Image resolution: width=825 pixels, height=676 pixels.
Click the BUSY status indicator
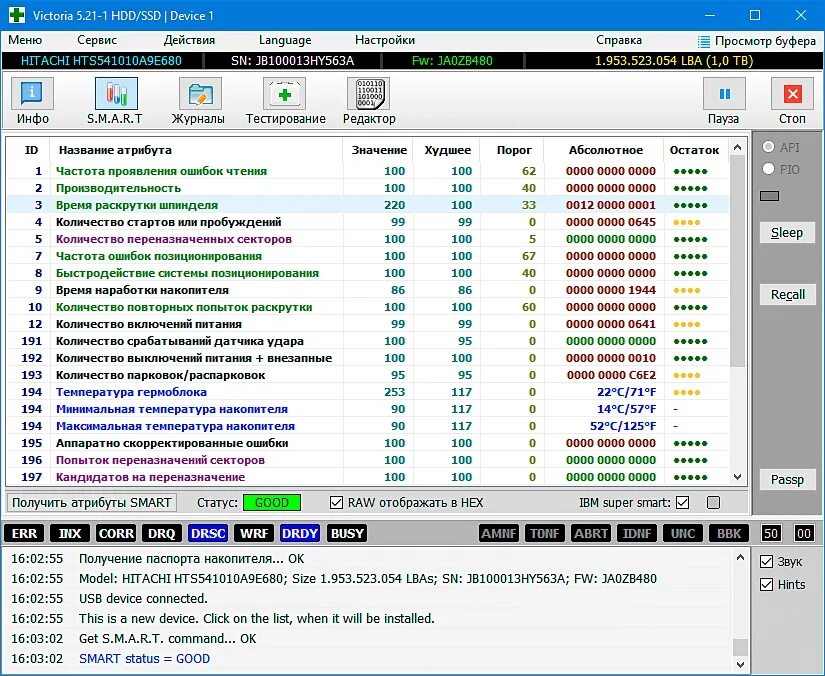click(347, 533)
